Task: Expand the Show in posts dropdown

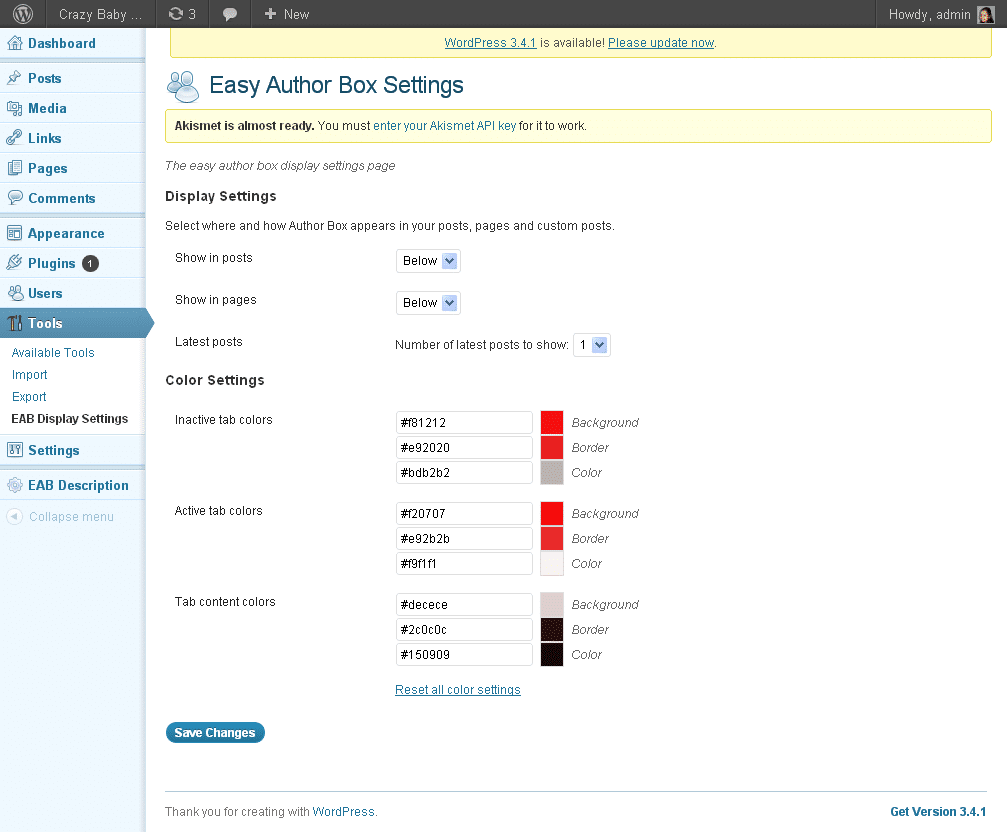Action: [429, 261]
